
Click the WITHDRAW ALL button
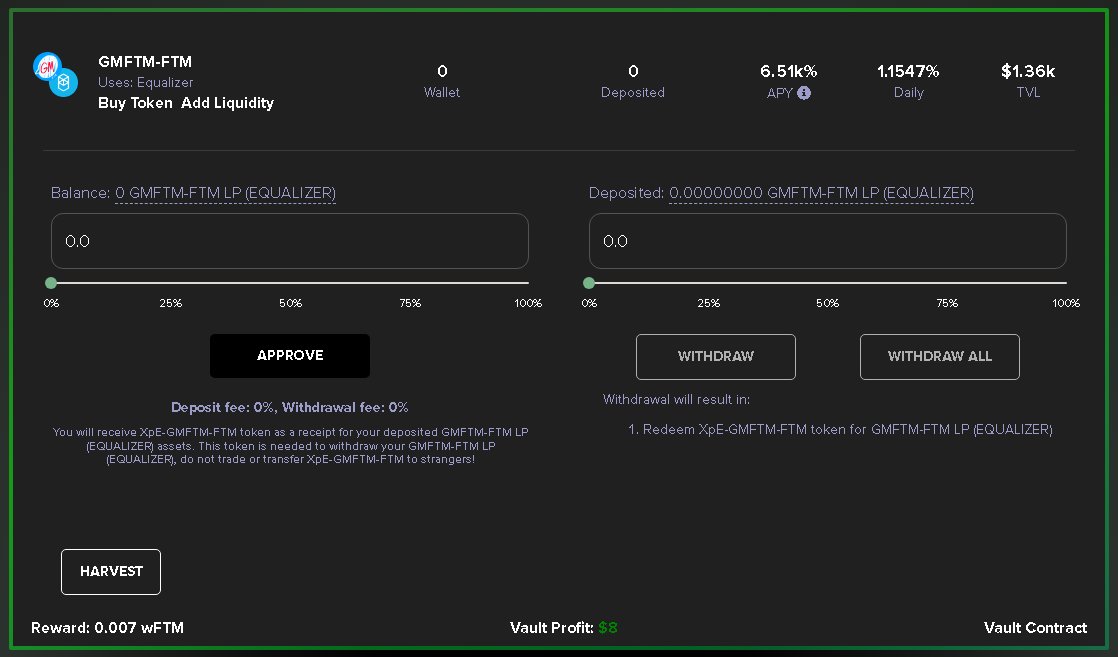(940, 357)
